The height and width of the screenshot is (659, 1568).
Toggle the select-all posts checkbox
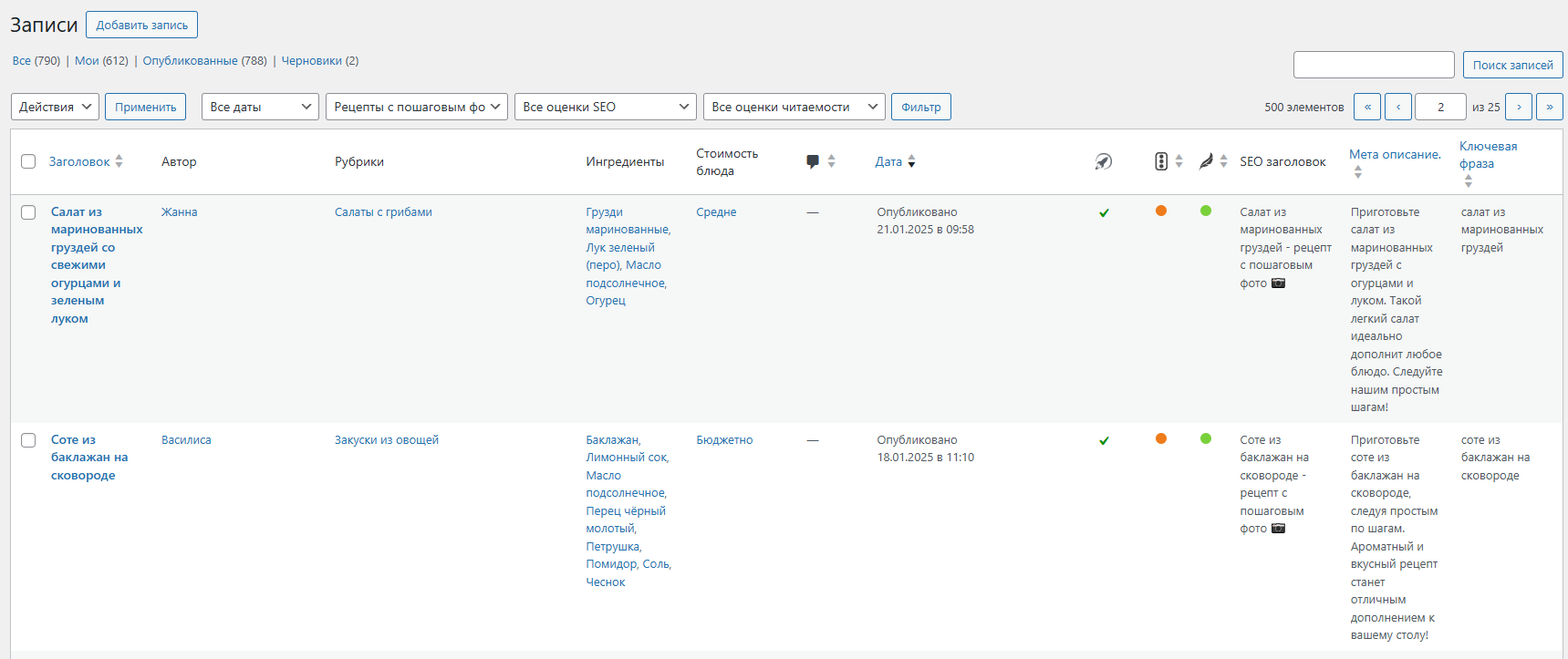coord(28,161)
